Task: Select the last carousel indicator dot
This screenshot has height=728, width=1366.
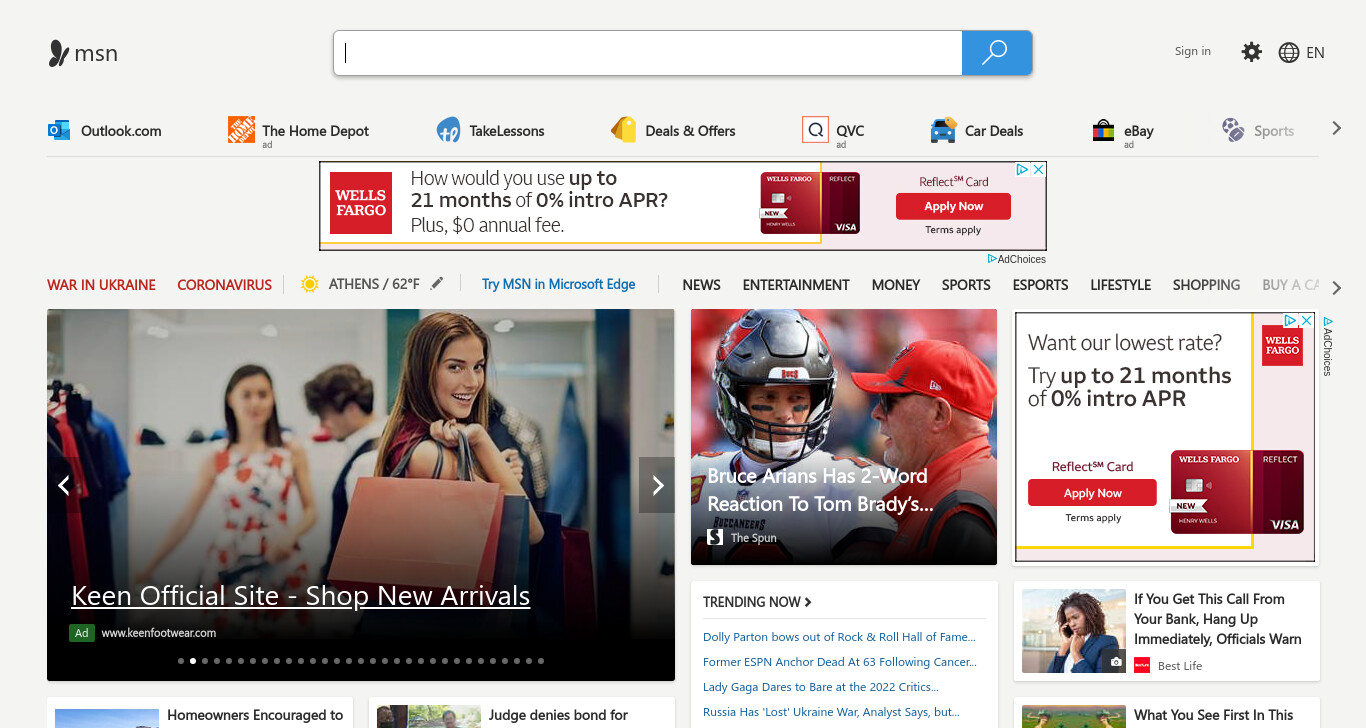Action: coord(541,661)
